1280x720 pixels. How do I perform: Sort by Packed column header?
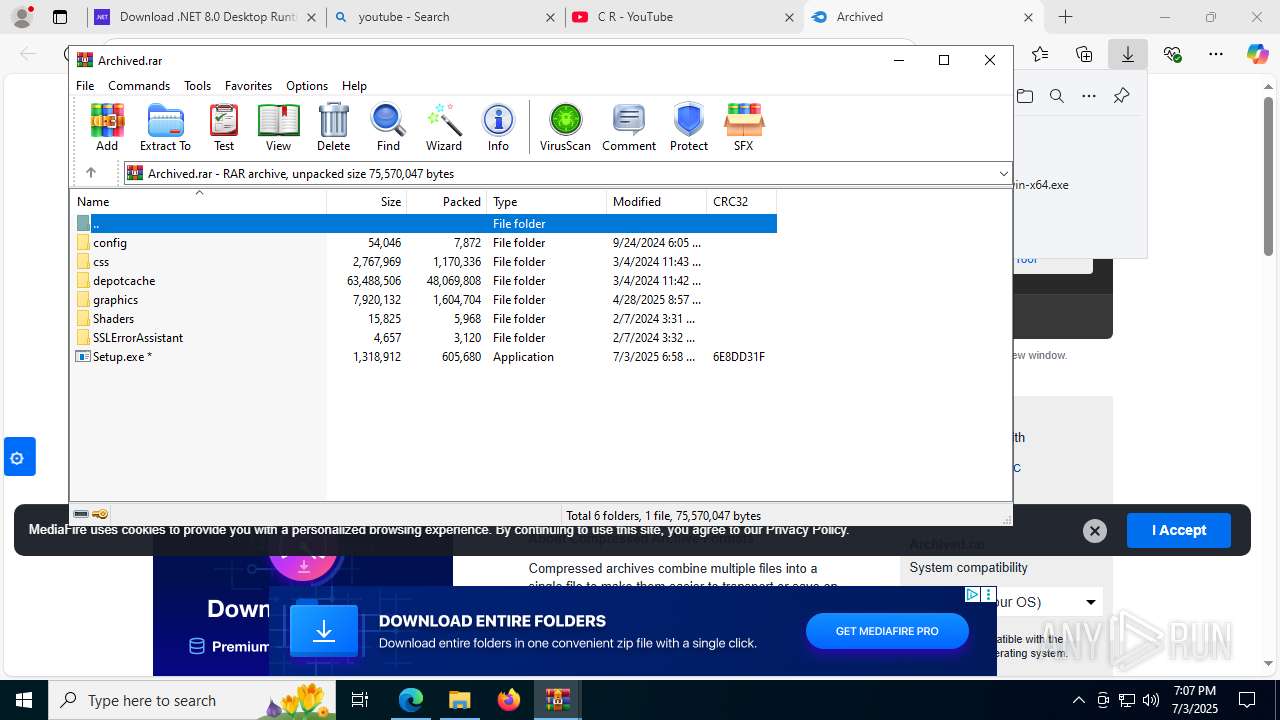(447, 202)
